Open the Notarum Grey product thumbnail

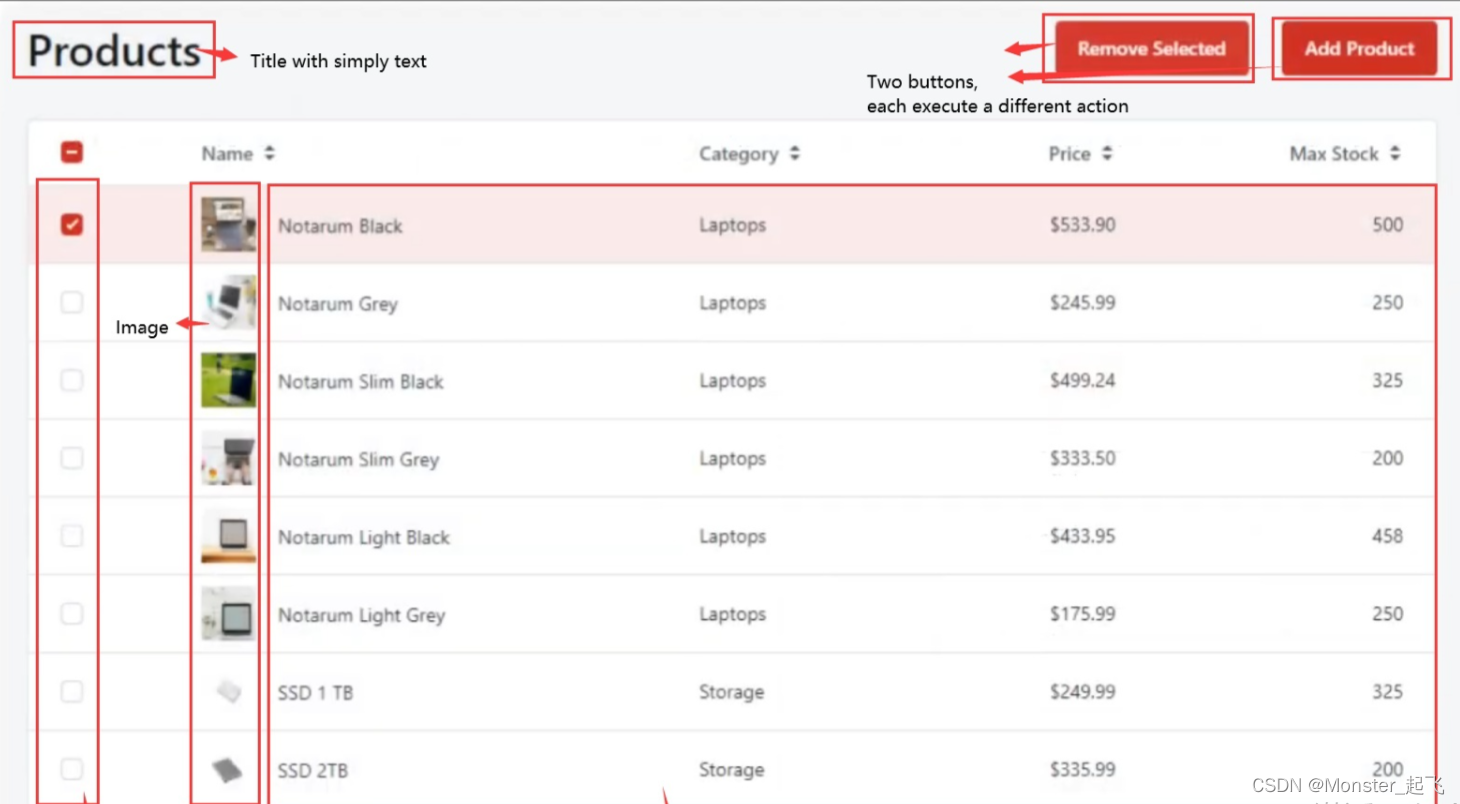pyautogui.click(x=228, y=302)
